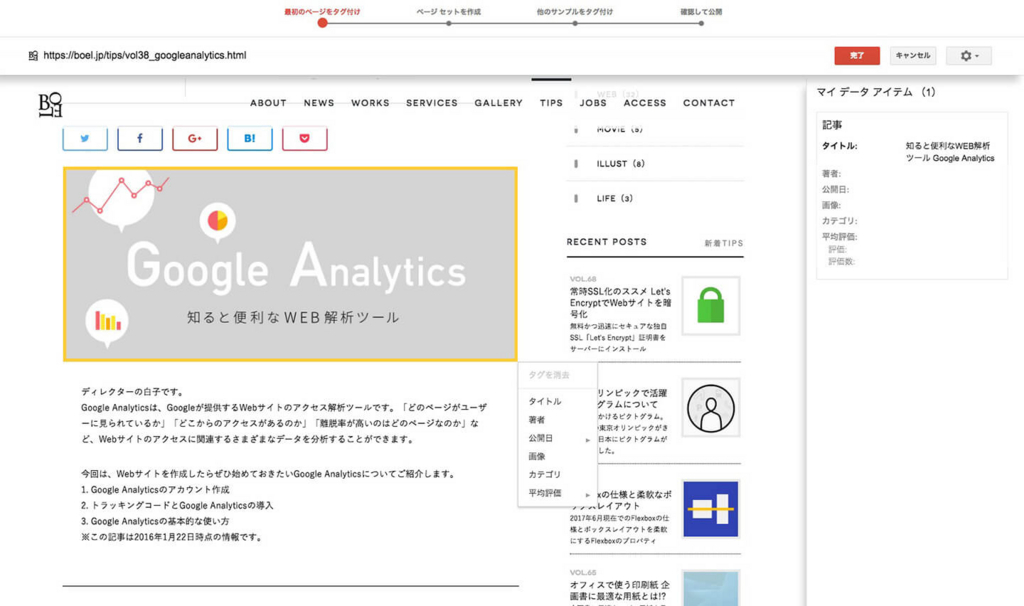Click the 新着TIPS link
Viewport: 1024px width, 606px height.
(724, 244)
